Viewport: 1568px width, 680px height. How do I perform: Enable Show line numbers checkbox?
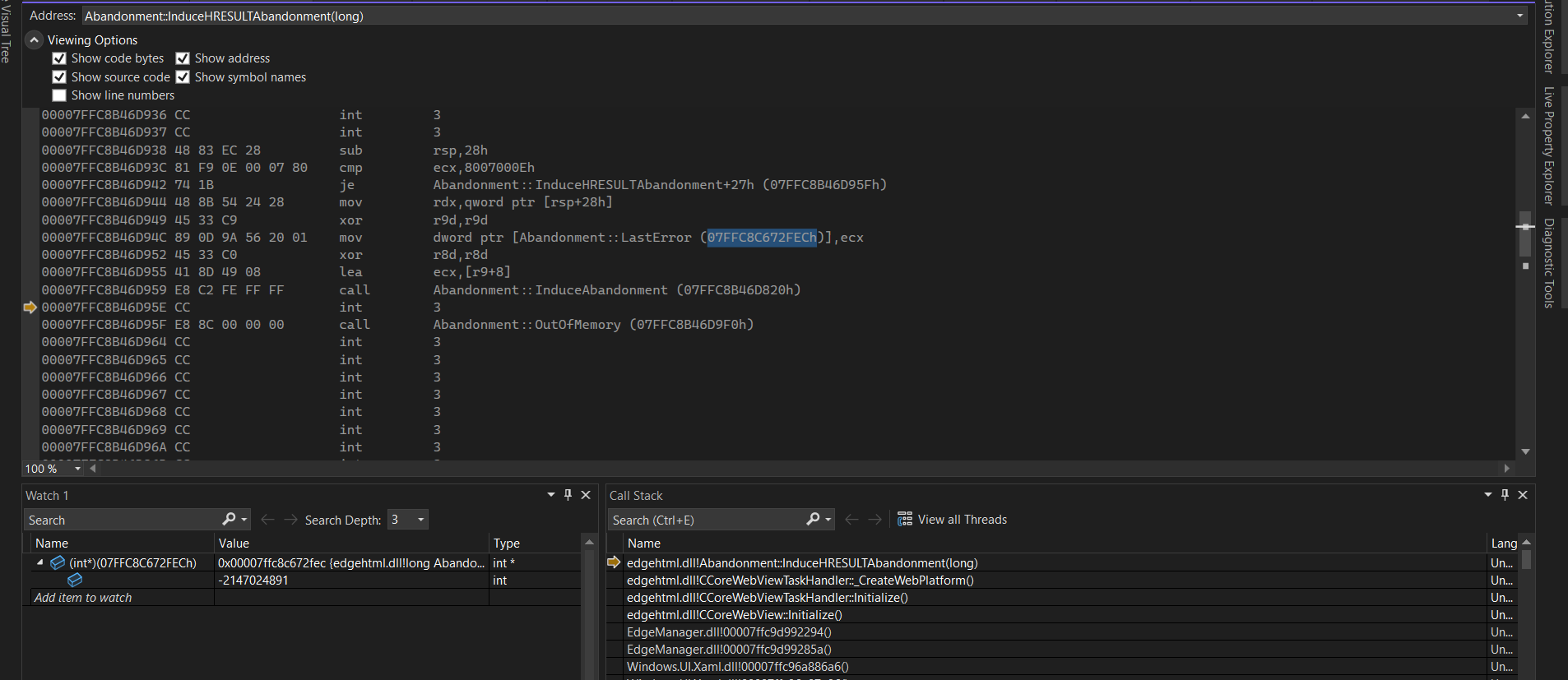59,95
